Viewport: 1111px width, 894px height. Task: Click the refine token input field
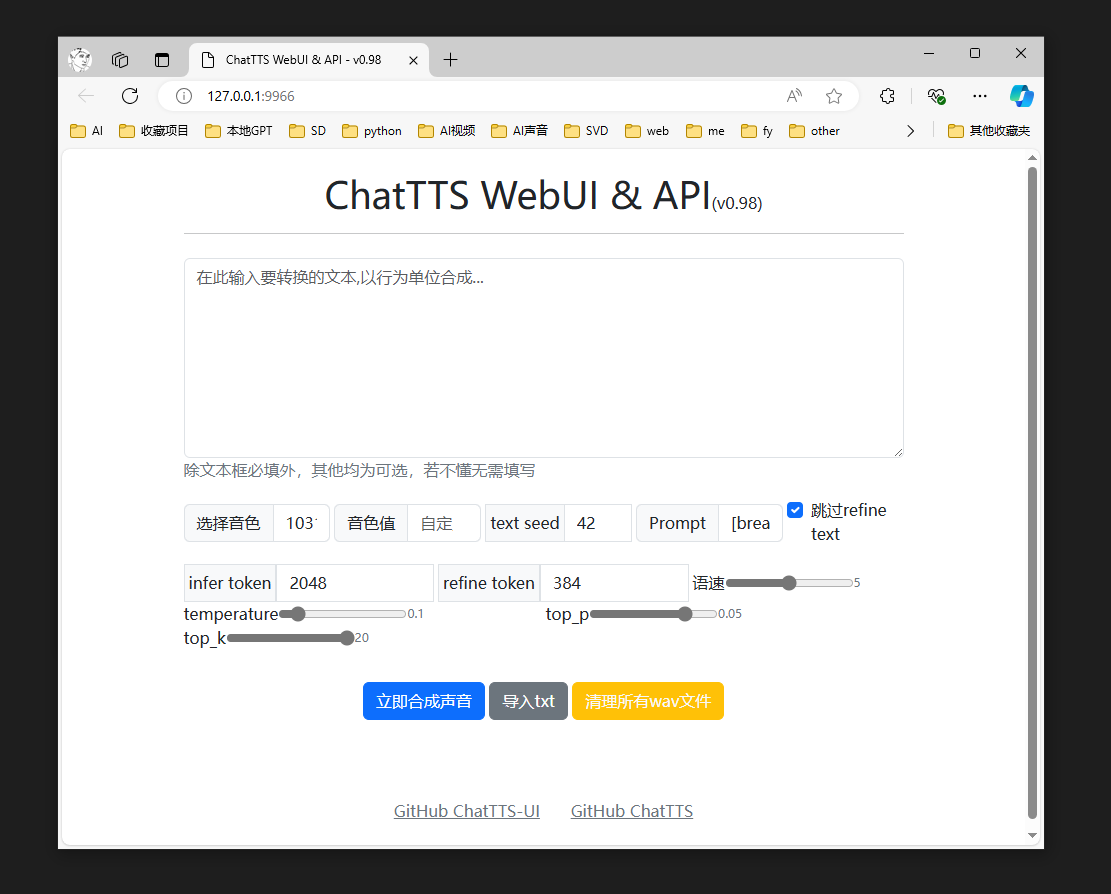tap(614, 583)
